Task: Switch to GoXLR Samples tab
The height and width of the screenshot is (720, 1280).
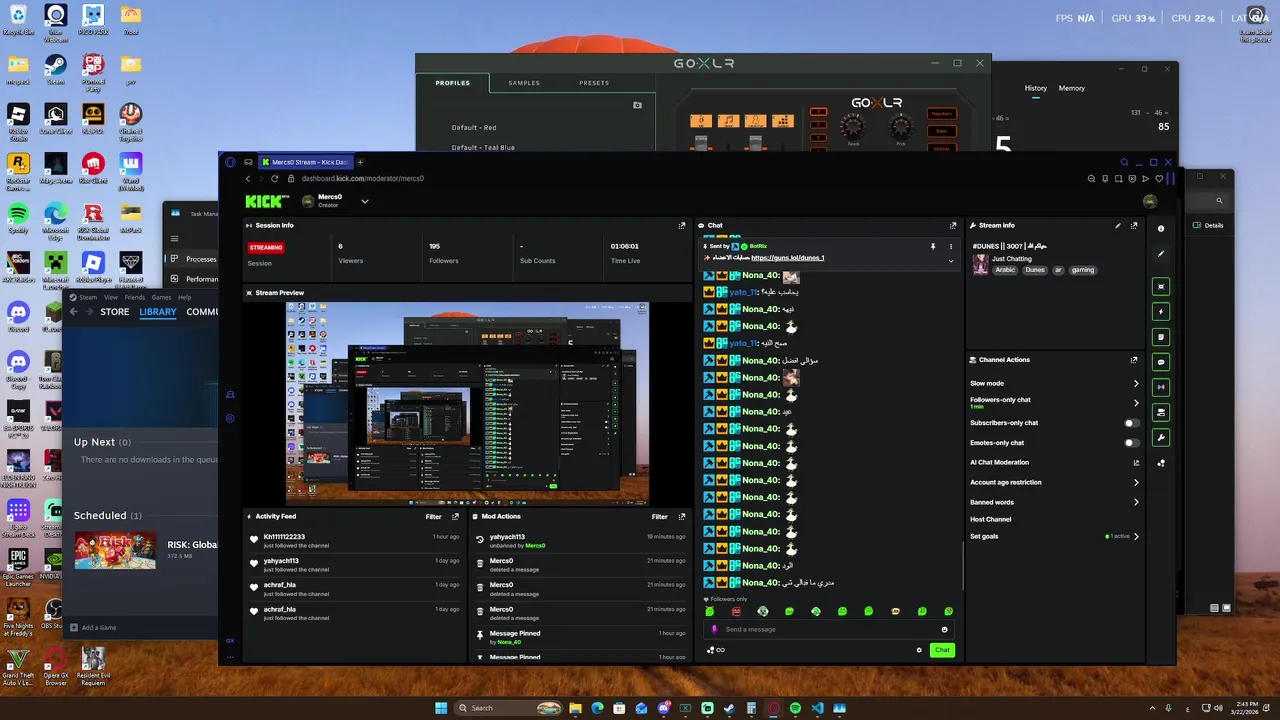Action: (x=524, y=83)
